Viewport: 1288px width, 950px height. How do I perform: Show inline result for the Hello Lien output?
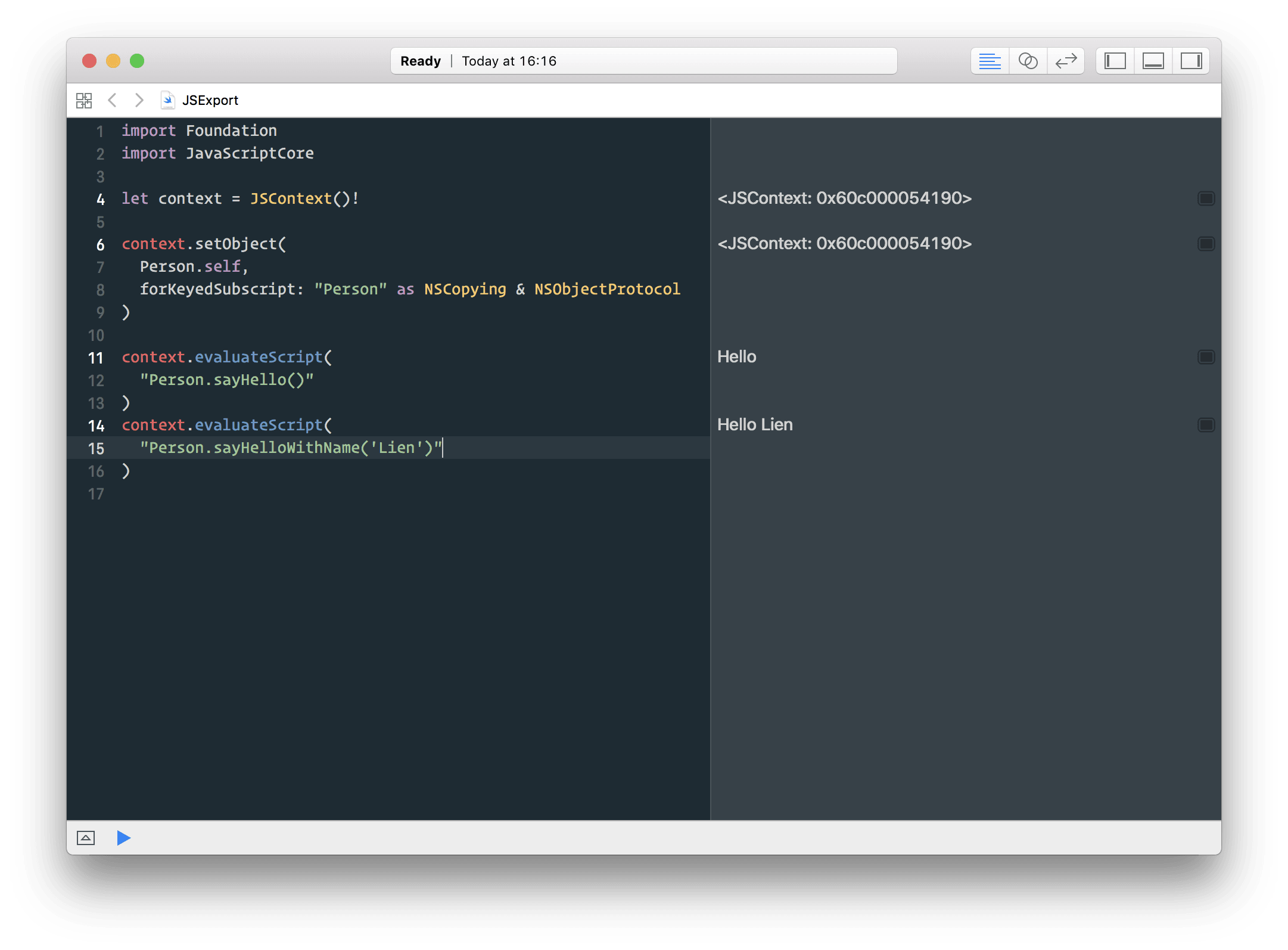pos(1206,425)
